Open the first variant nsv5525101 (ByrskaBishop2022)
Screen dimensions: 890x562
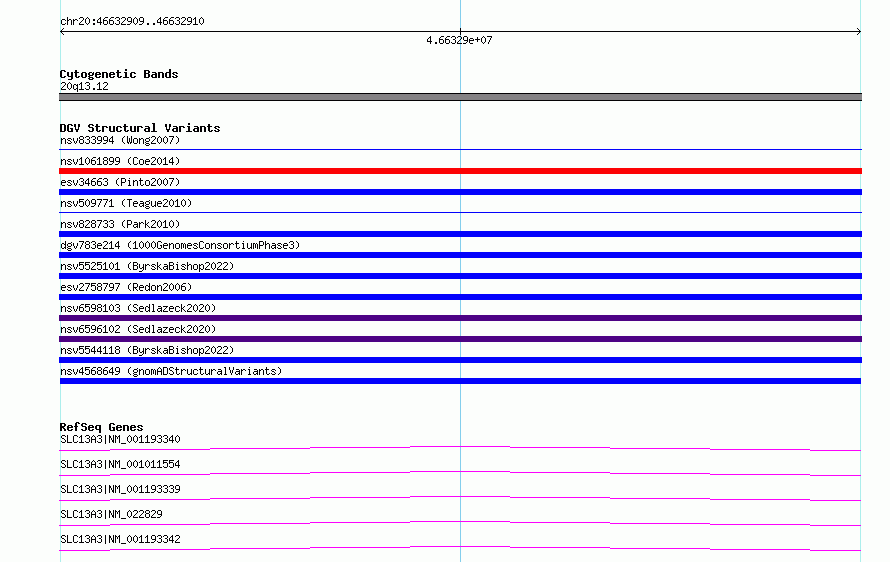pyautogui.click(x=147, y=266)
